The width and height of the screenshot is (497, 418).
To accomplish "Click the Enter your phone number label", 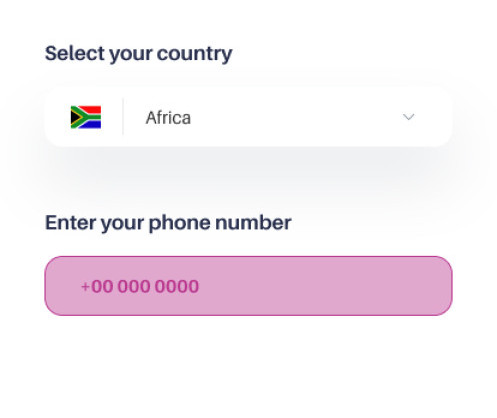I will 168,223.
